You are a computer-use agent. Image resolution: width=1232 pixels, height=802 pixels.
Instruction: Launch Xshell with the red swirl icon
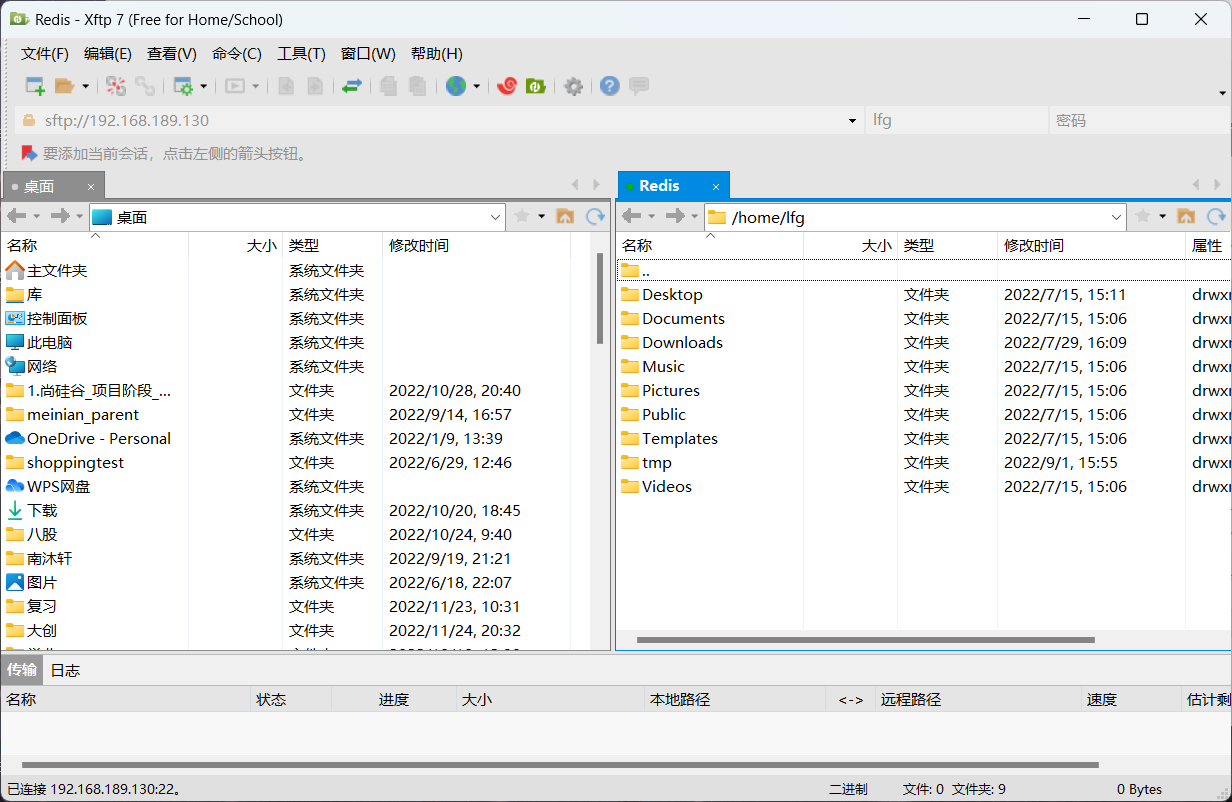point(507,86)
